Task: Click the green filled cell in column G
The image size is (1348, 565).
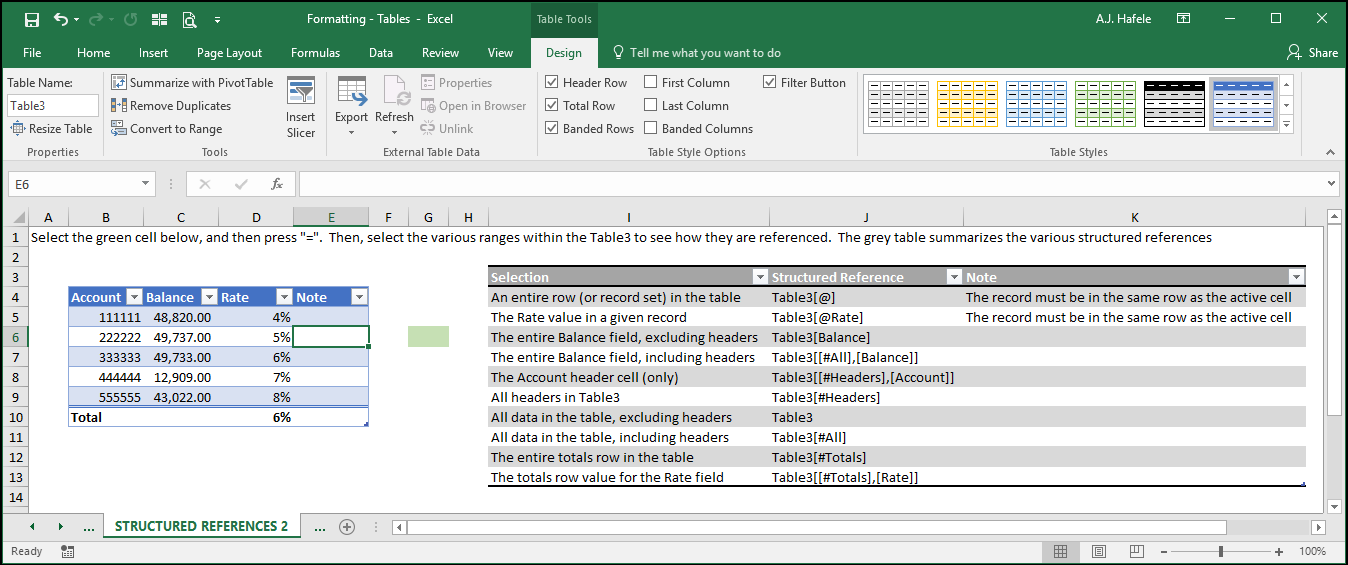Action: [428, 337]
